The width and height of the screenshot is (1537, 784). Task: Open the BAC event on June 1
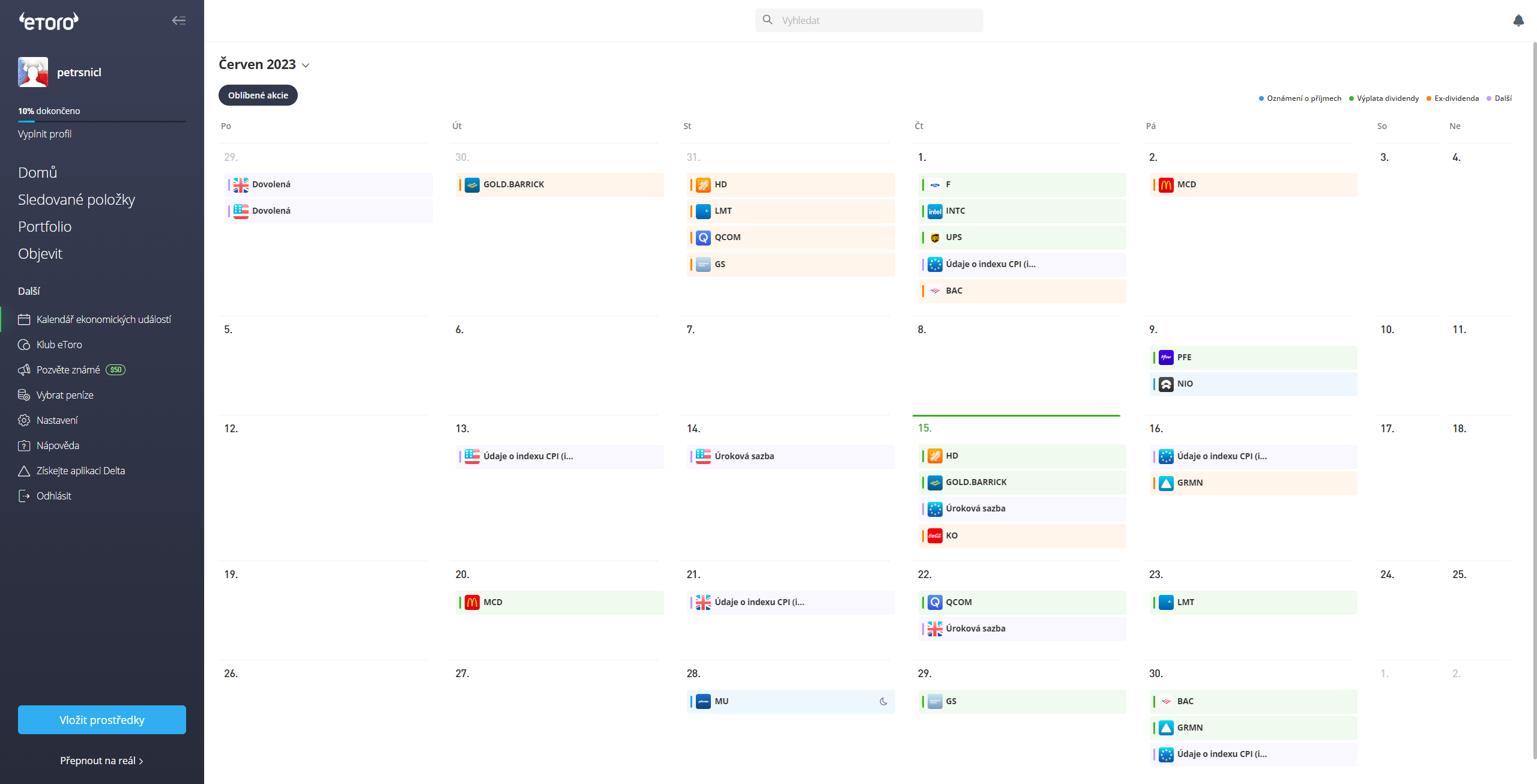(x=1022, y=291)
